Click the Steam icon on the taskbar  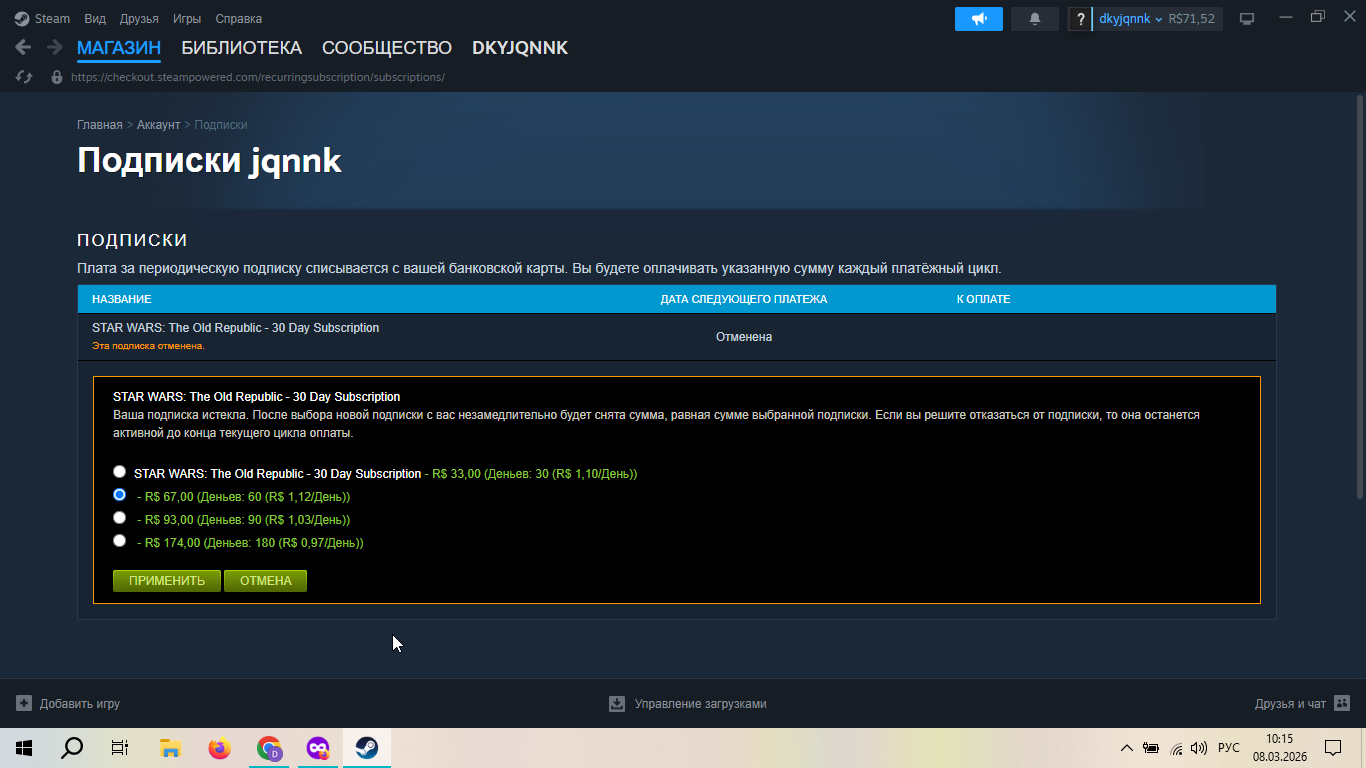(x=366, y=748)
